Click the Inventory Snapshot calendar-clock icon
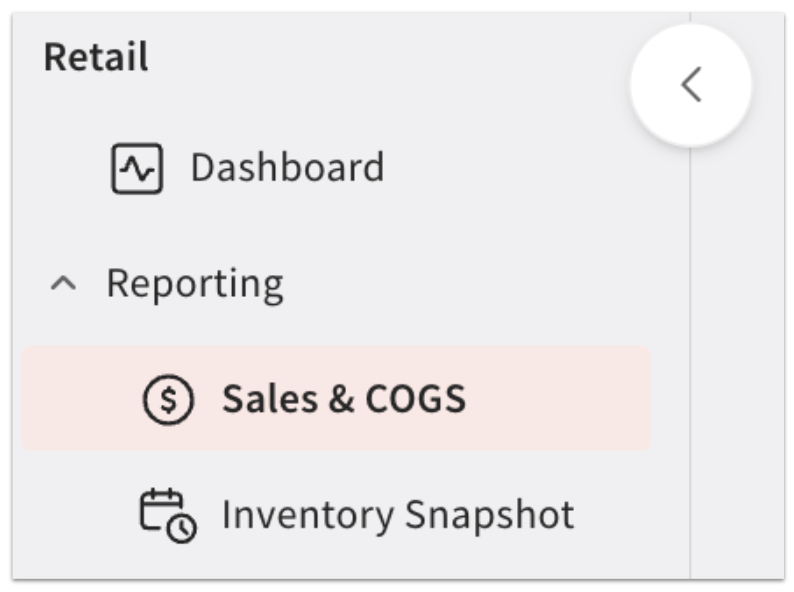 coord(167,514)
